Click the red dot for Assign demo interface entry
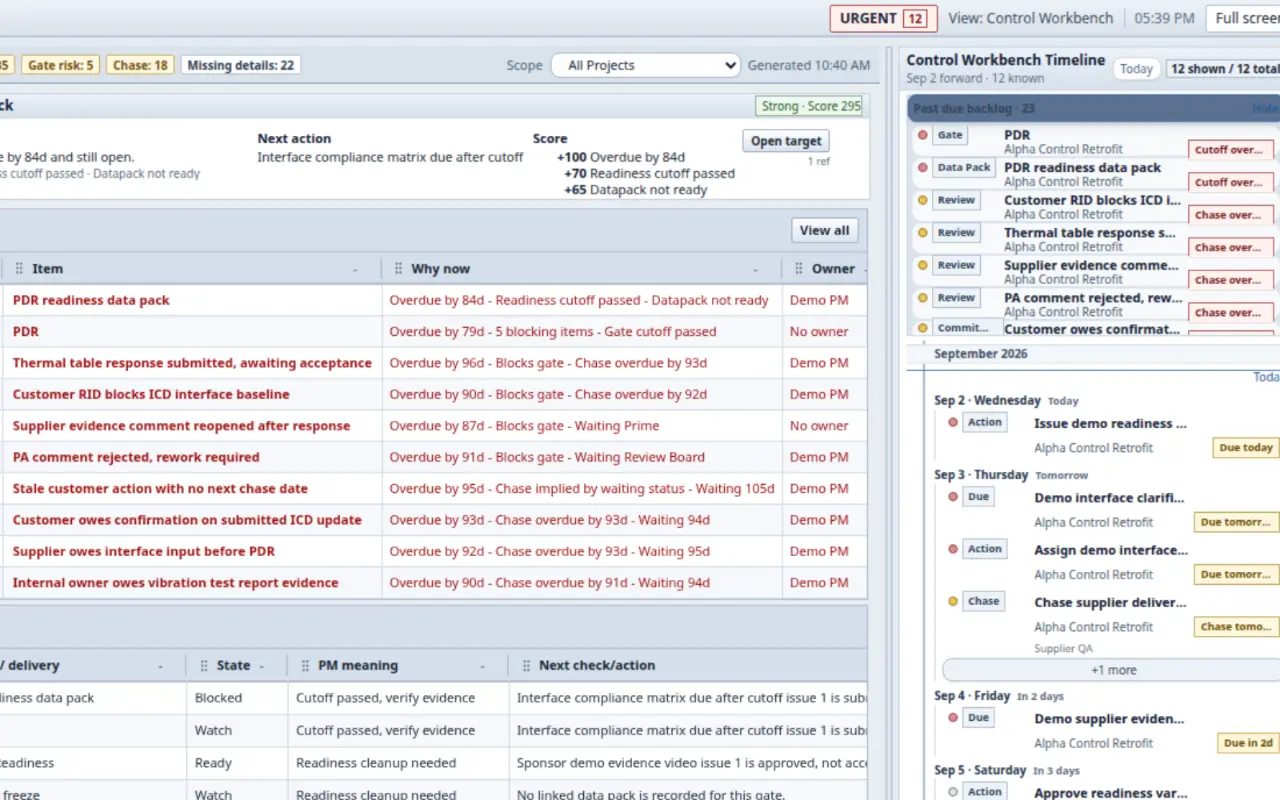The image size is (1280, 800). click(952, 549)
